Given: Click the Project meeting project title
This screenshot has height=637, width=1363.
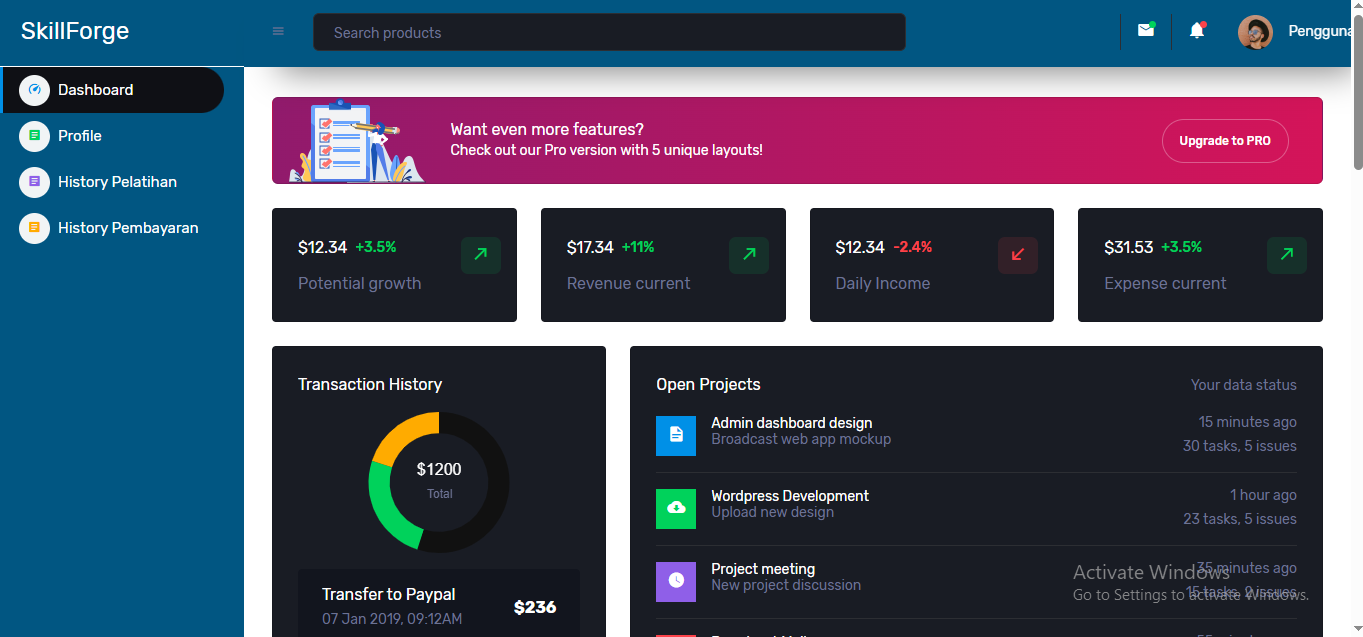Looking at the screenshot, I should pos(763,569).
